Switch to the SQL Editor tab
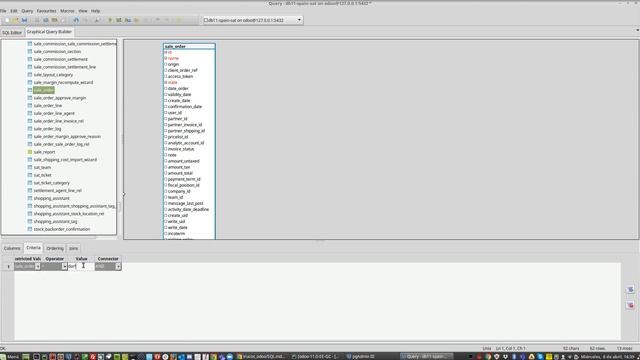This screenshot has width=640, height=360. click(x=12, y=32)
